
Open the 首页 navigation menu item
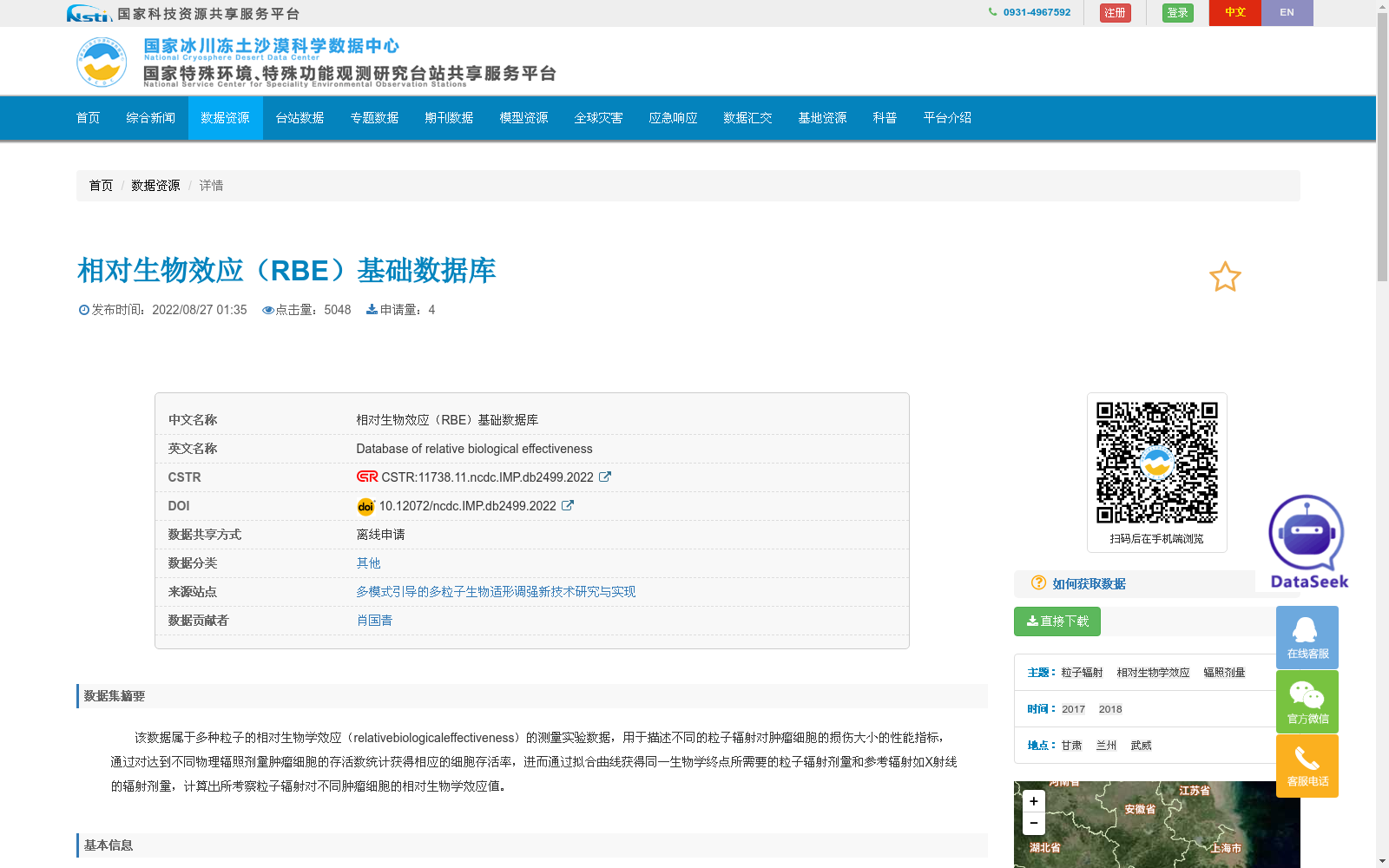(x=89, y=118)
